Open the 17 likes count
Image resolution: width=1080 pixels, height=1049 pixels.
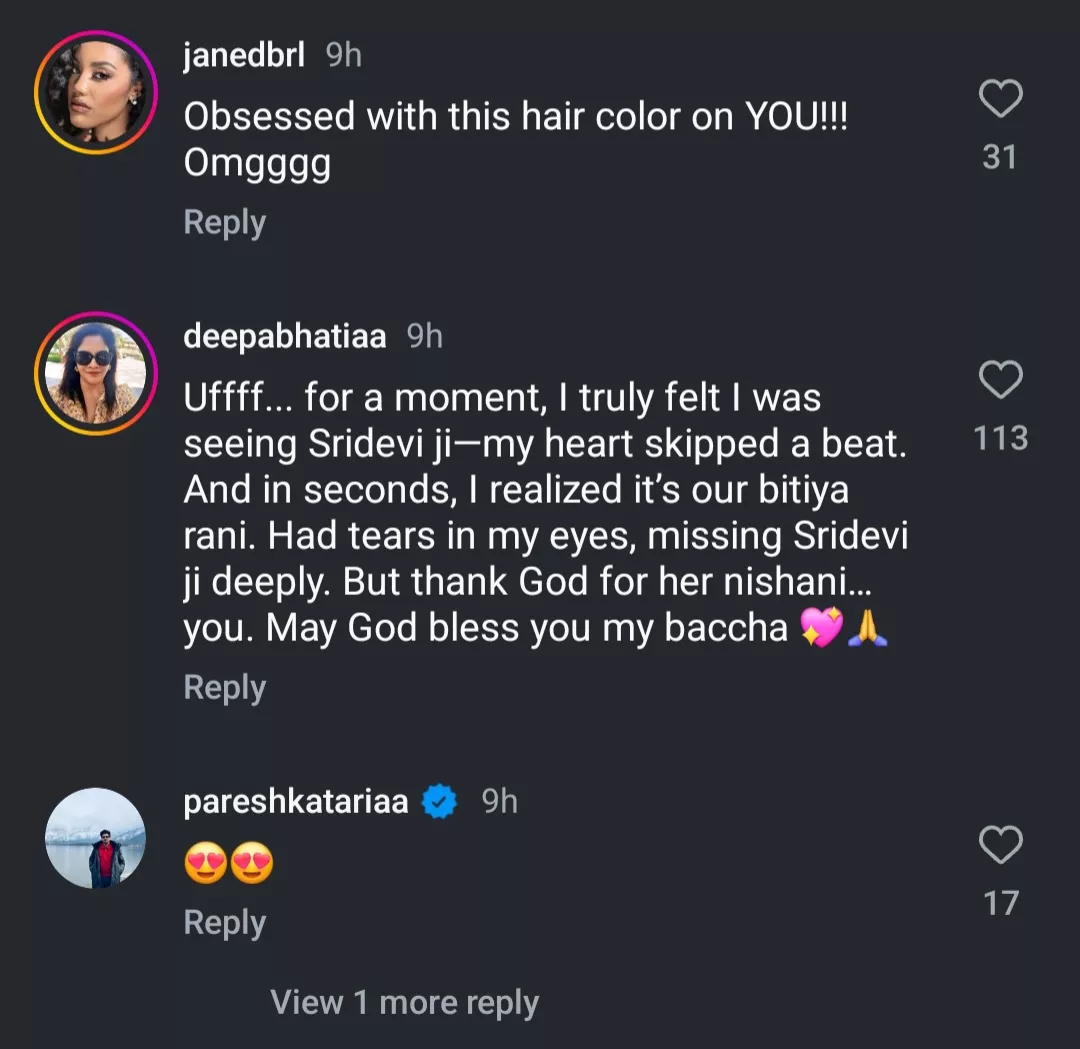(1000, 903)
